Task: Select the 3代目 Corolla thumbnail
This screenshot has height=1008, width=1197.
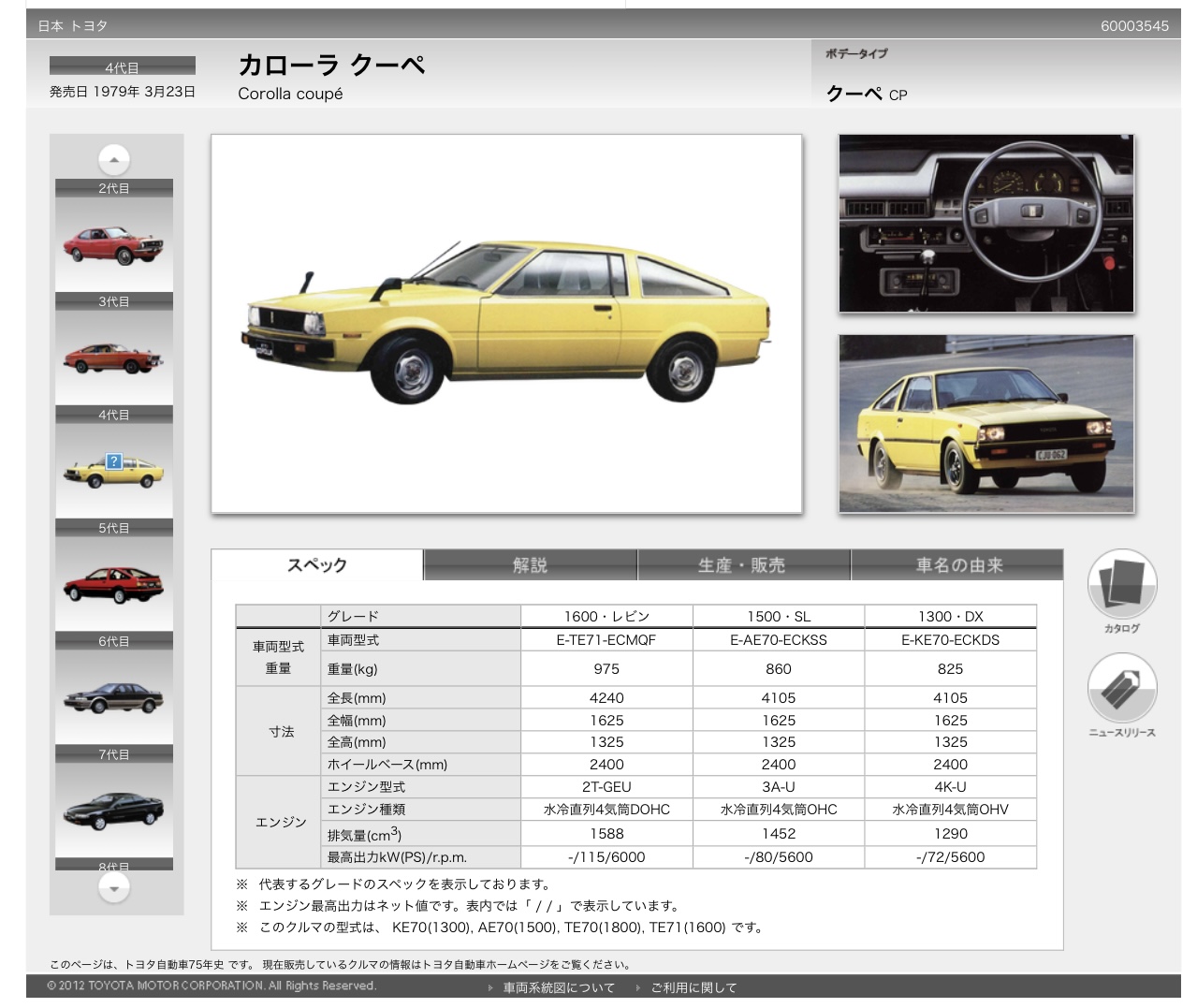Action: [113, 358]
